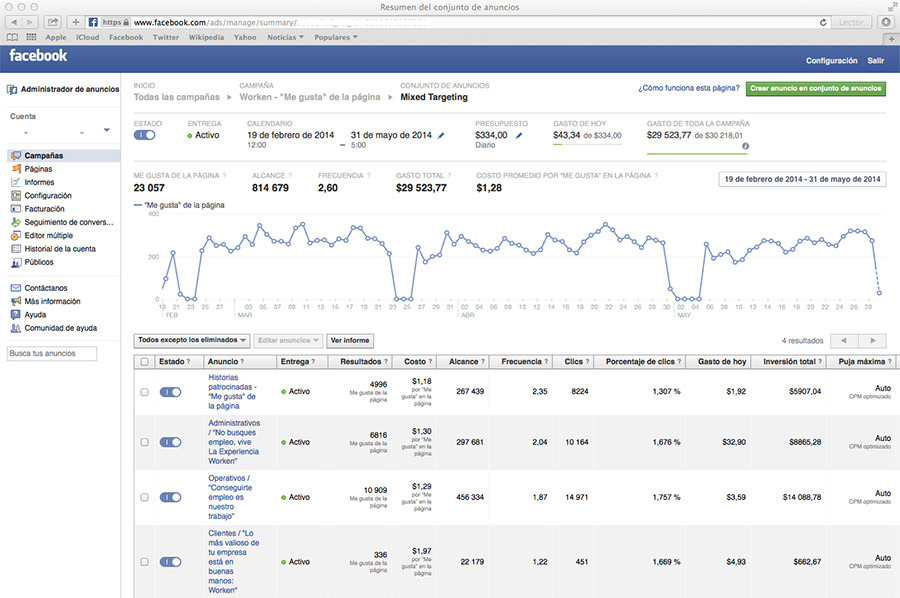Click the Públicos audience icon

(x=16, y=263)
